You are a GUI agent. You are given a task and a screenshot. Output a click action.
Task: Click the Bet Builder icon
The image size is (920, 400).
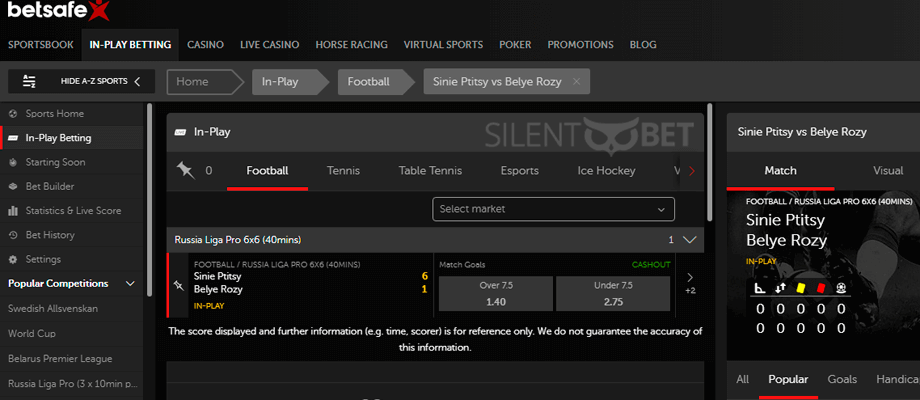point(13,187)
